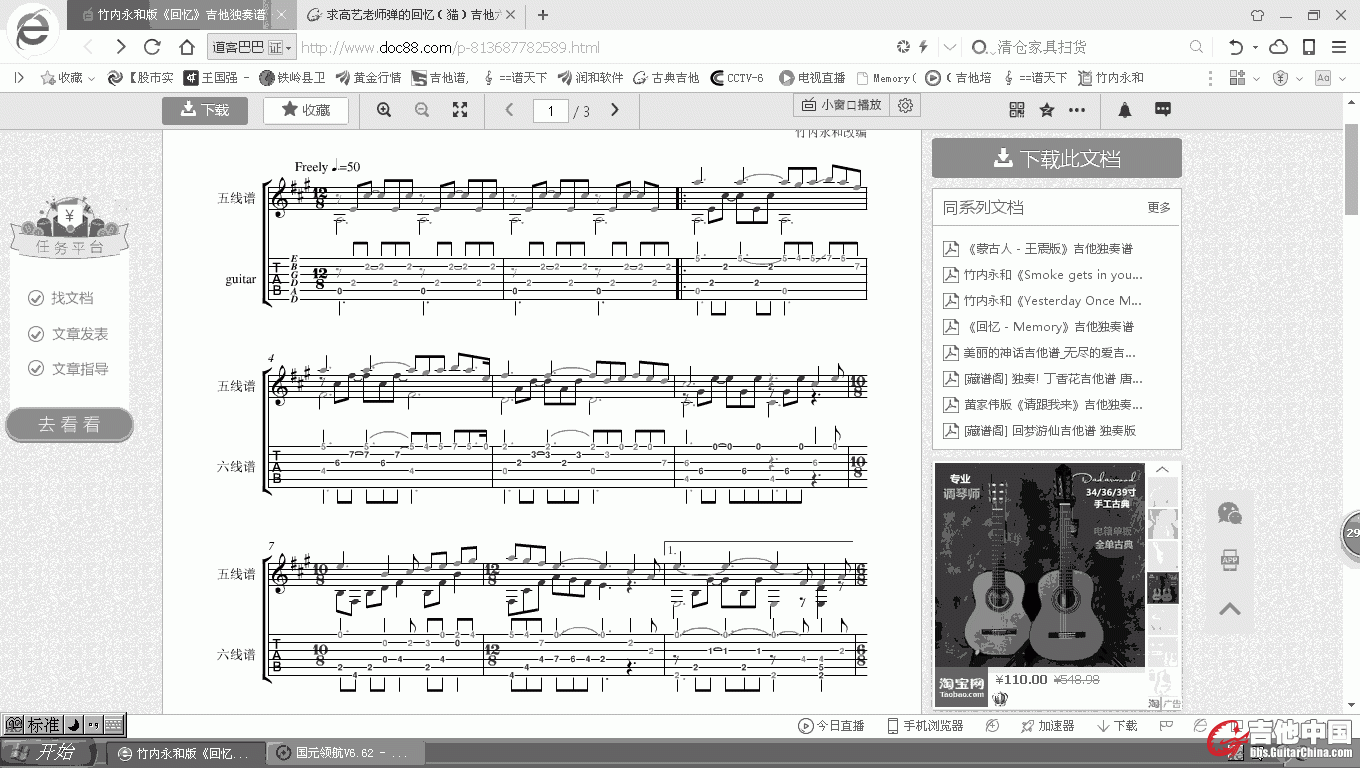1360x768 pixels.
Task: Open notifications bell icon
Action: [1125, 110]
